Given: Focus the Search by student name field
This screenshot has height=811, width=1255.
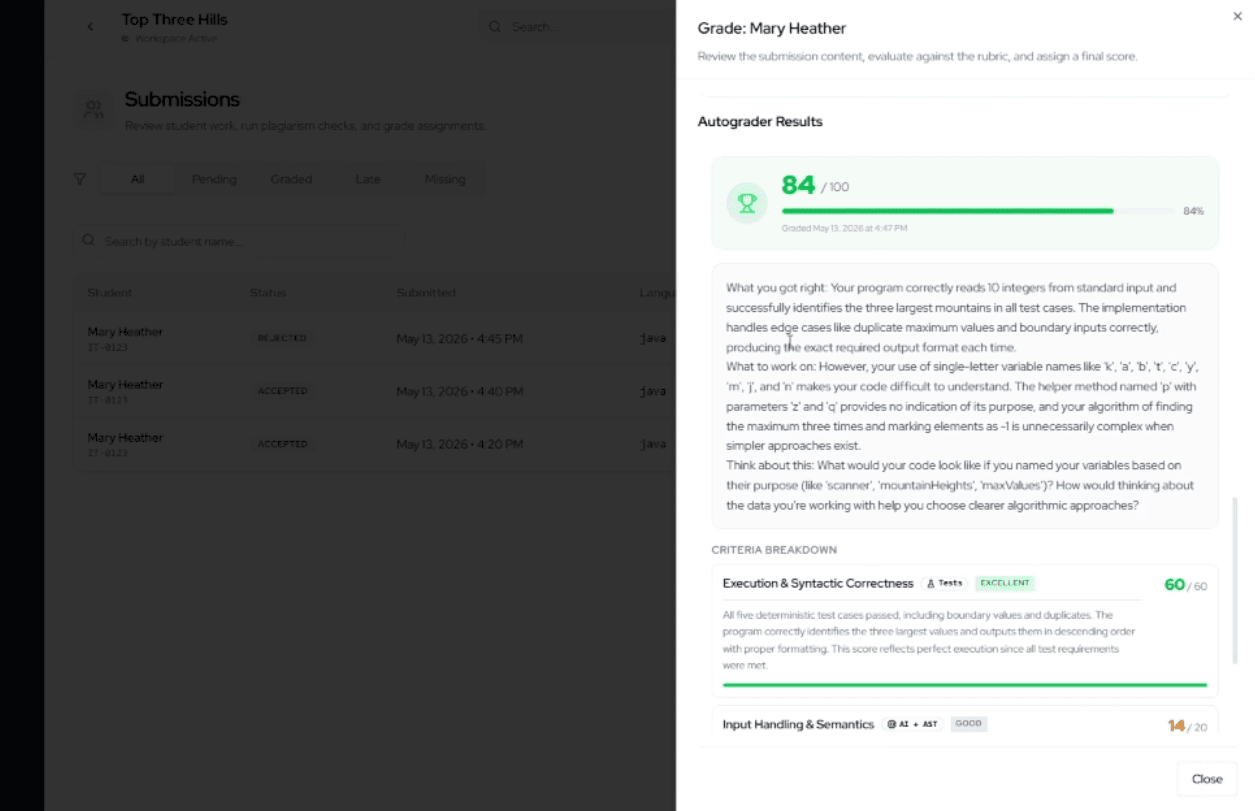Looking at the screenshot, I should (238, 241).
